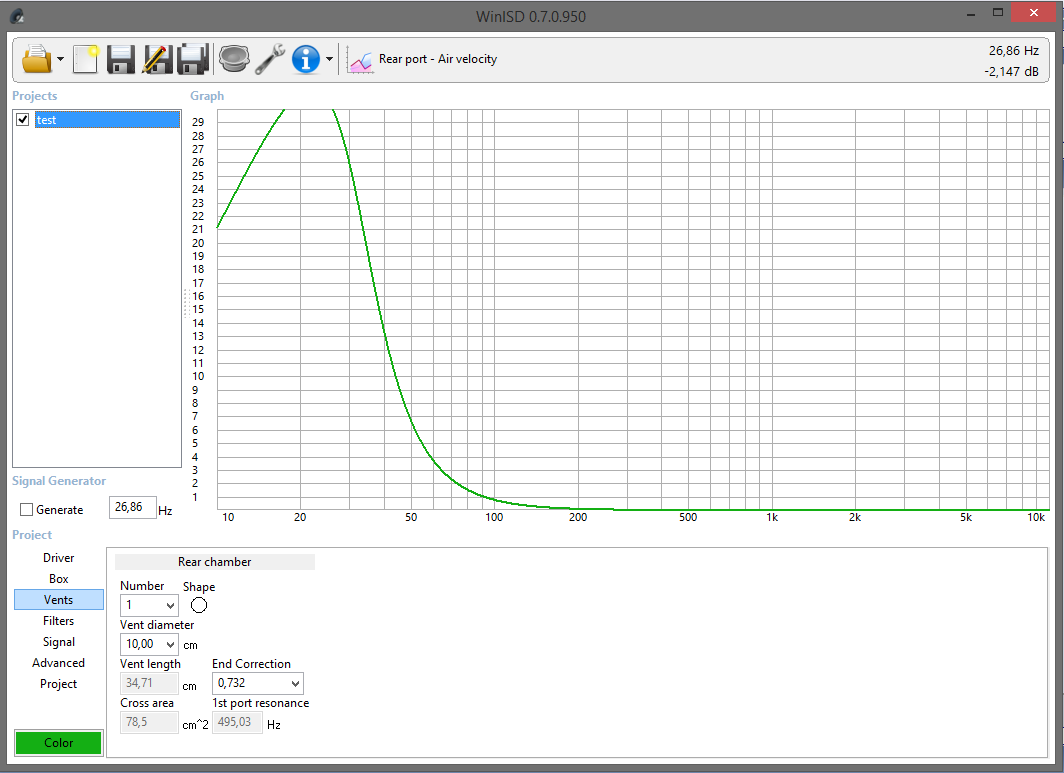Click the green Color button

tap(58, 742)
